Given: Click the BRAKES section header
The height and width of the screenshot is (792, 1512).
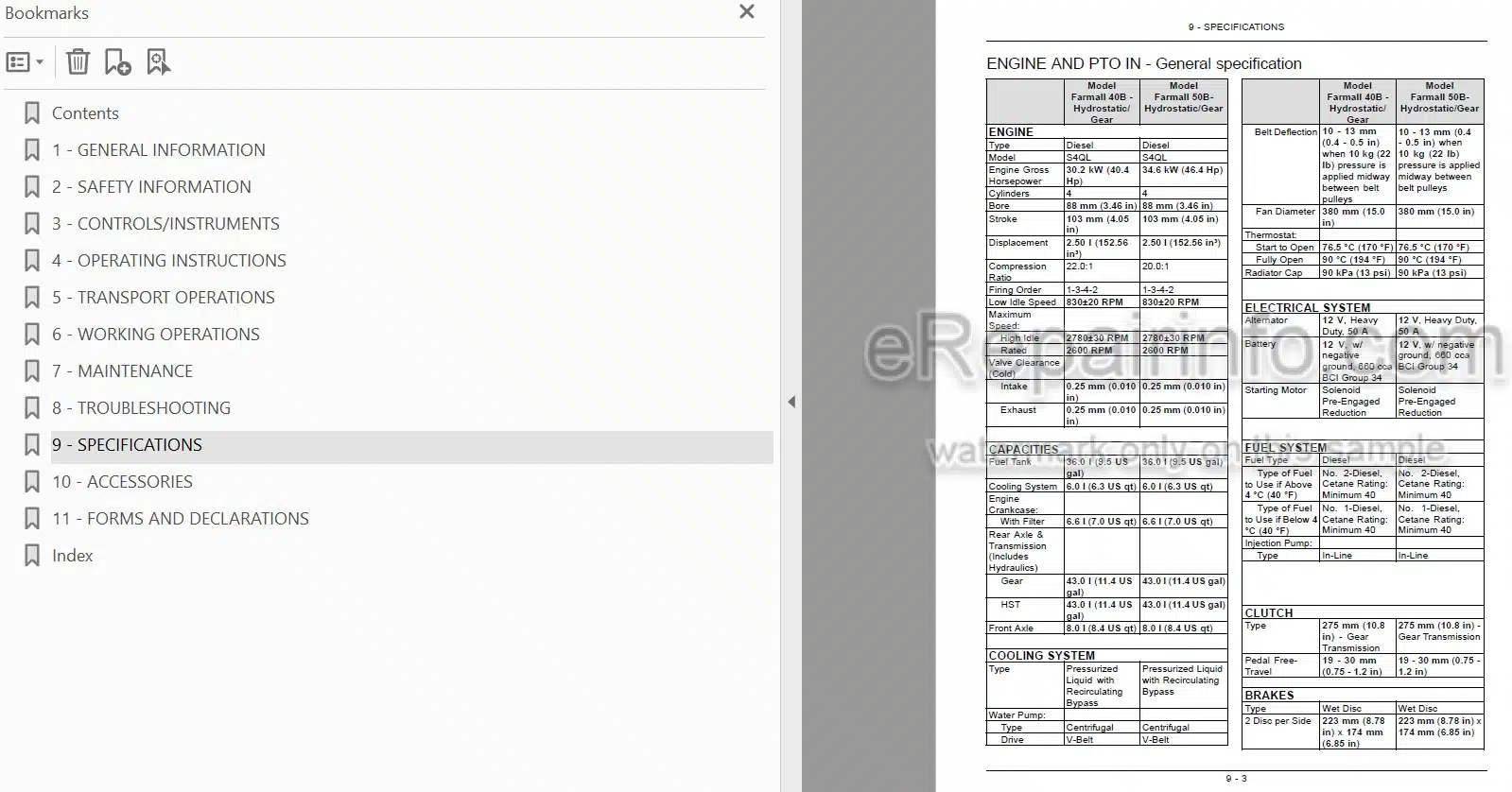Looking at the screenshot, I should tap(1269, 696).
